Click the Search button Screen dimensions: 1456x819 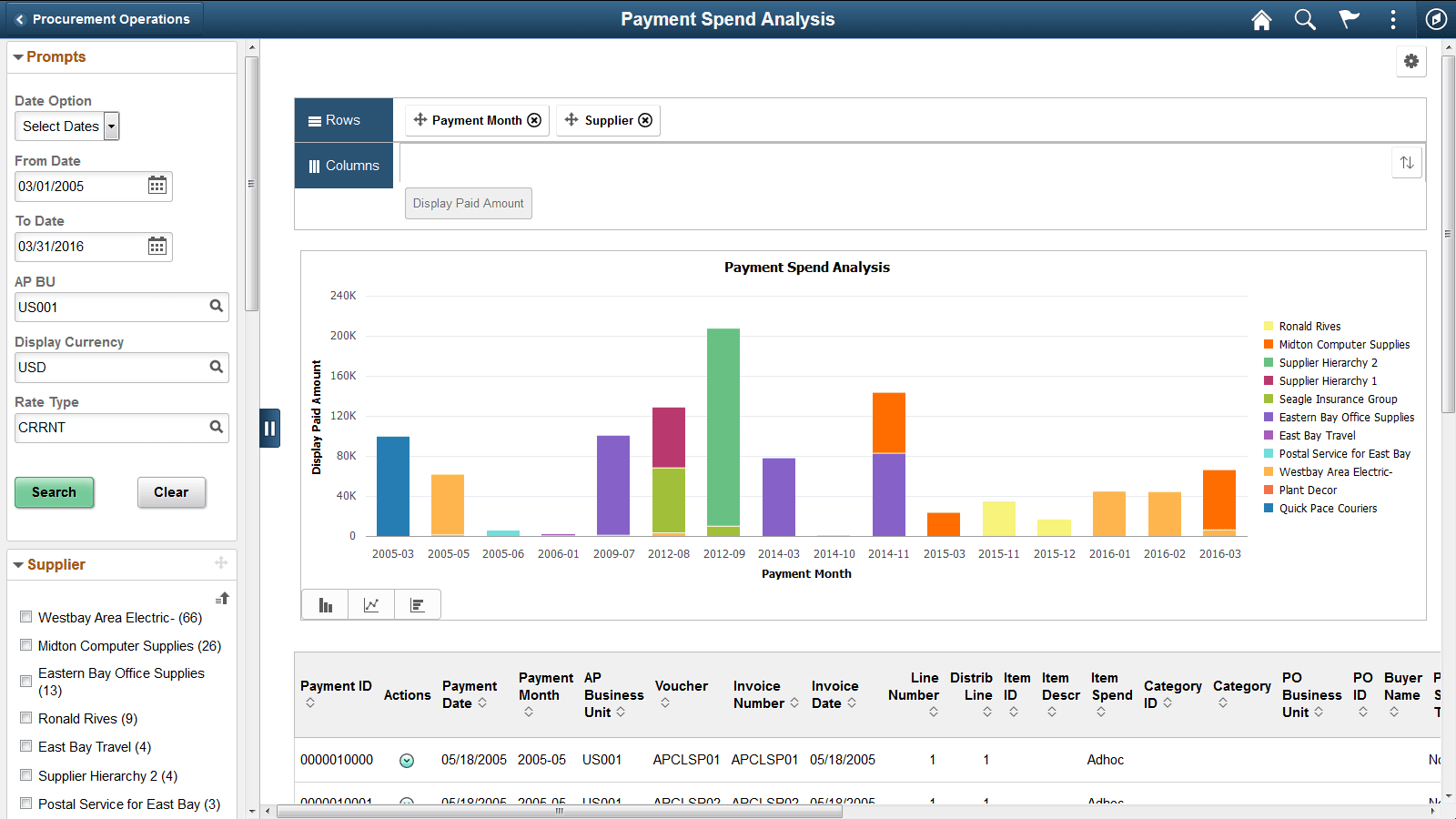point(54,491)
